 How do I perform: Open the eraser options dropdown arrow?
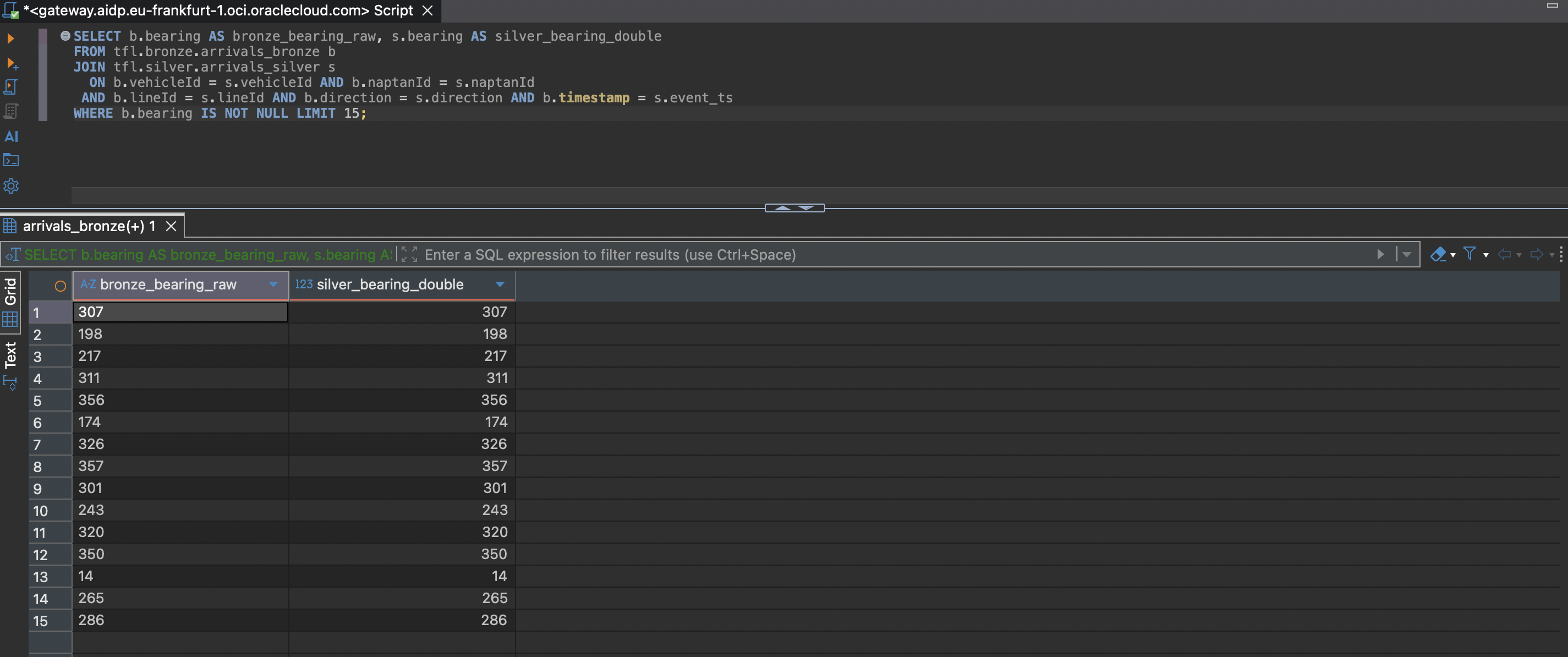pyautogui.click(x=1453, y=255)
